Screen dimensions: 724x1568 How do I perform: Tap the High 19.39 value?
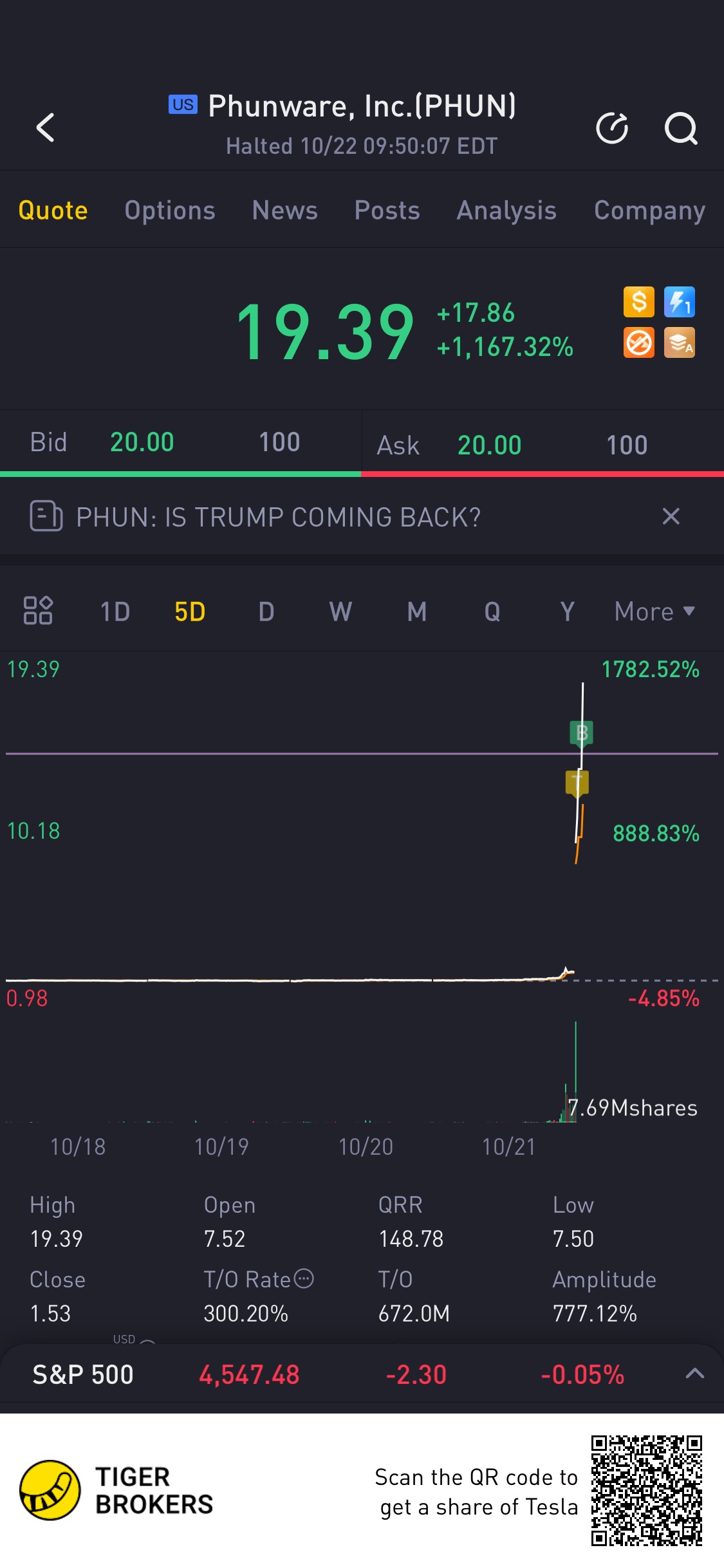point(57,1238)
